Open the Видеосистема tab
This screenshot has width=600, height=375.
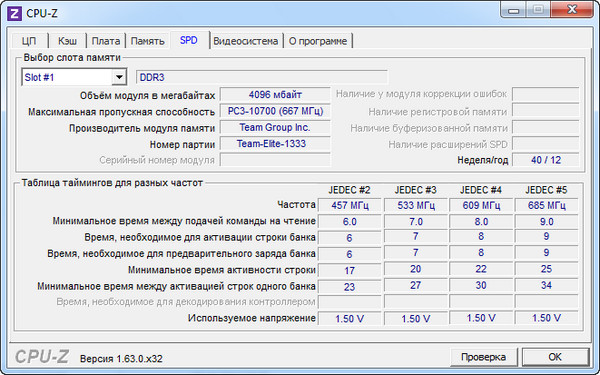246,41
